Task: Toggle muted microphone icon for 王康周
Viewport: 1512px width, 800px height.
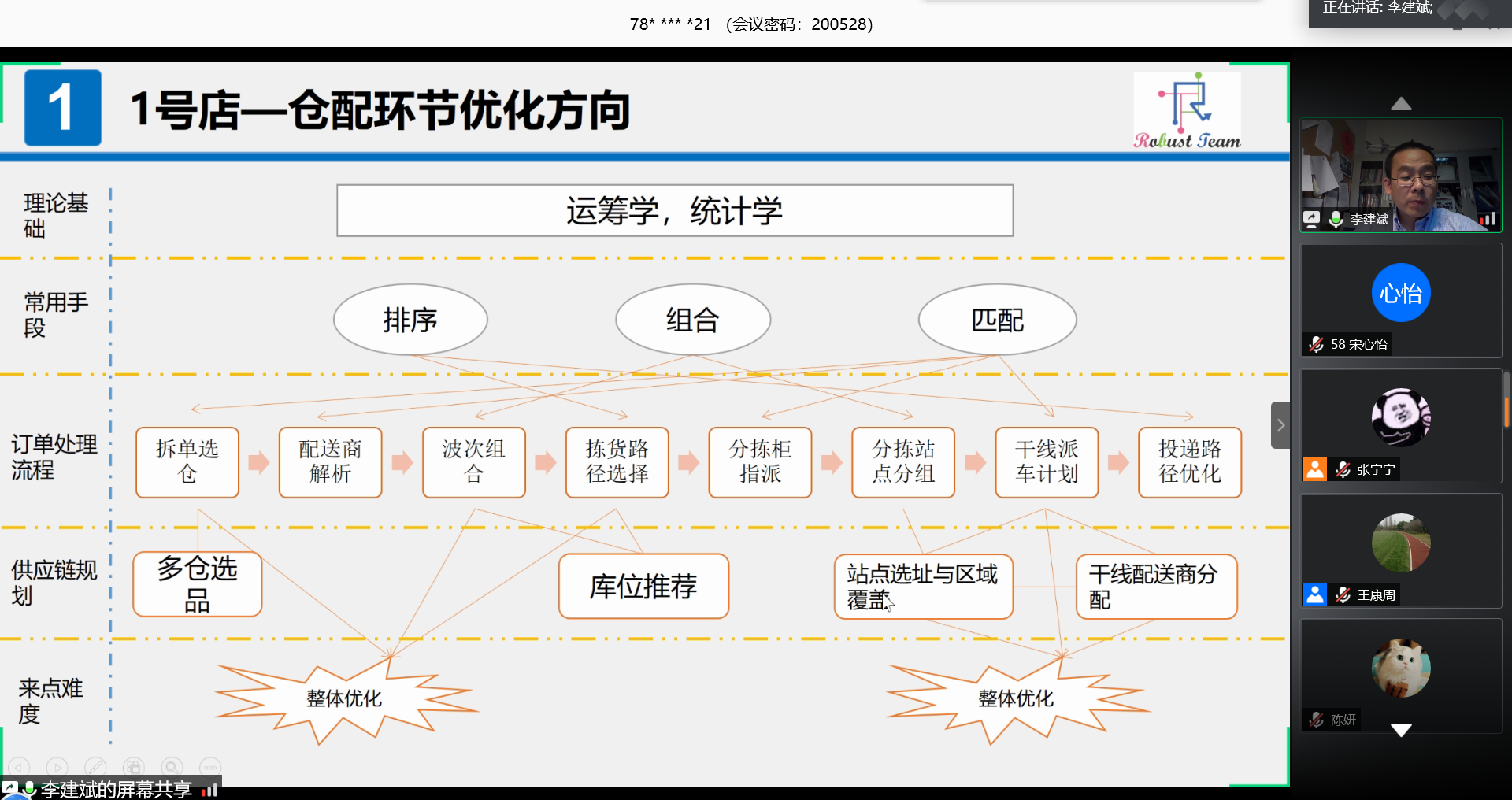Action: click(x=1343, y=594)
